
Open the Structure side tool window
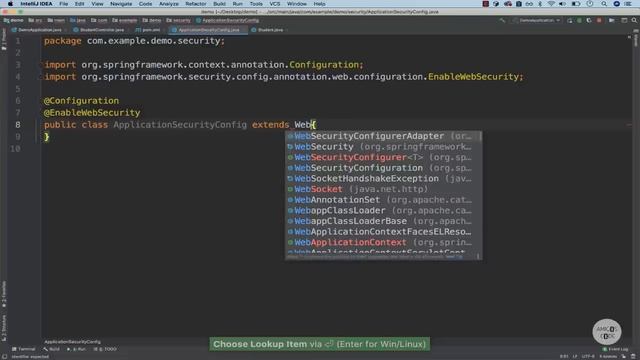tap(4, 327)
